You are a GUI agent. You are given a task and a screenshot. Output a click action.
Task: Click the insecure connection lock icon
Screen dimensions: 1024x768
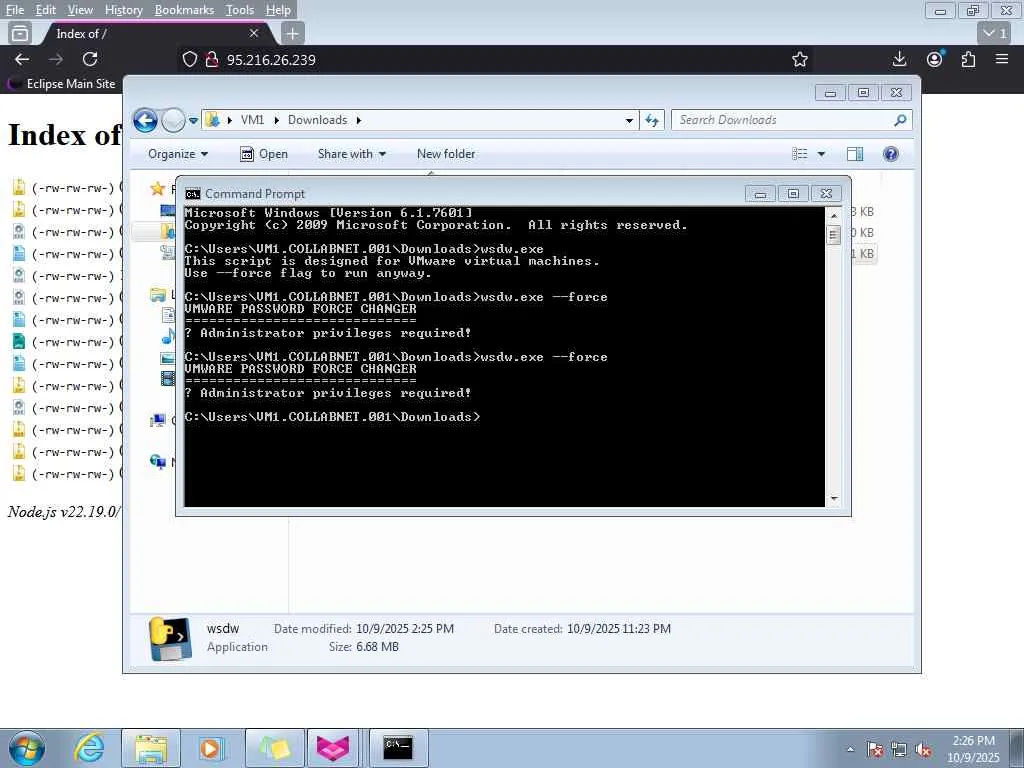tap(212, 59)
